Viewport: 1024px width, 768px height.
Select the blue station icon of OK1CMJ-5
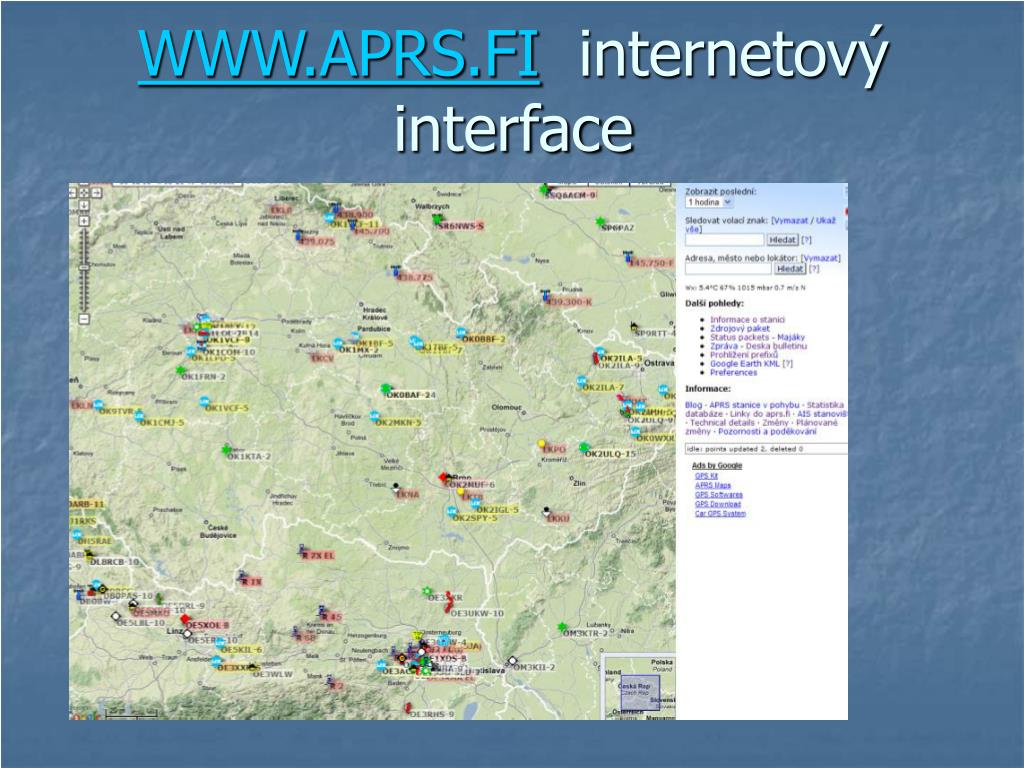click(139, 415)
